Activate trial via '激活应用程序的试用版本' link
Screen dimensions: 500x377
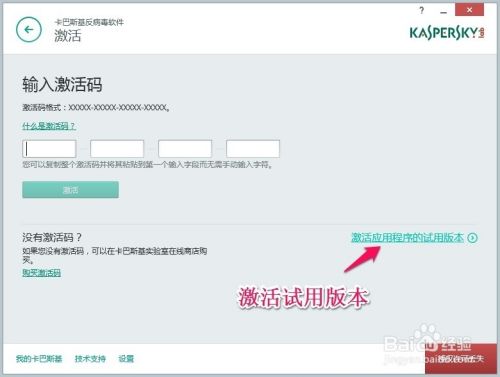[x=407, y=238]
